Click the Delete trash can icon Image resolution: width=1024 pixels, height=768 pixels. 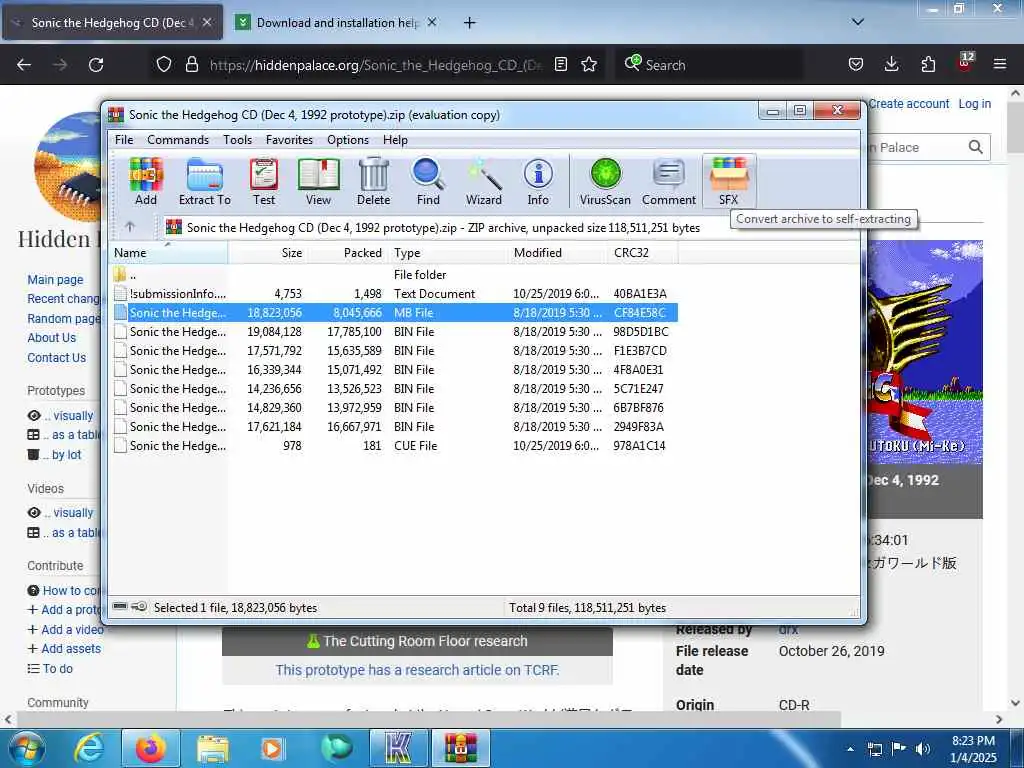374,182
